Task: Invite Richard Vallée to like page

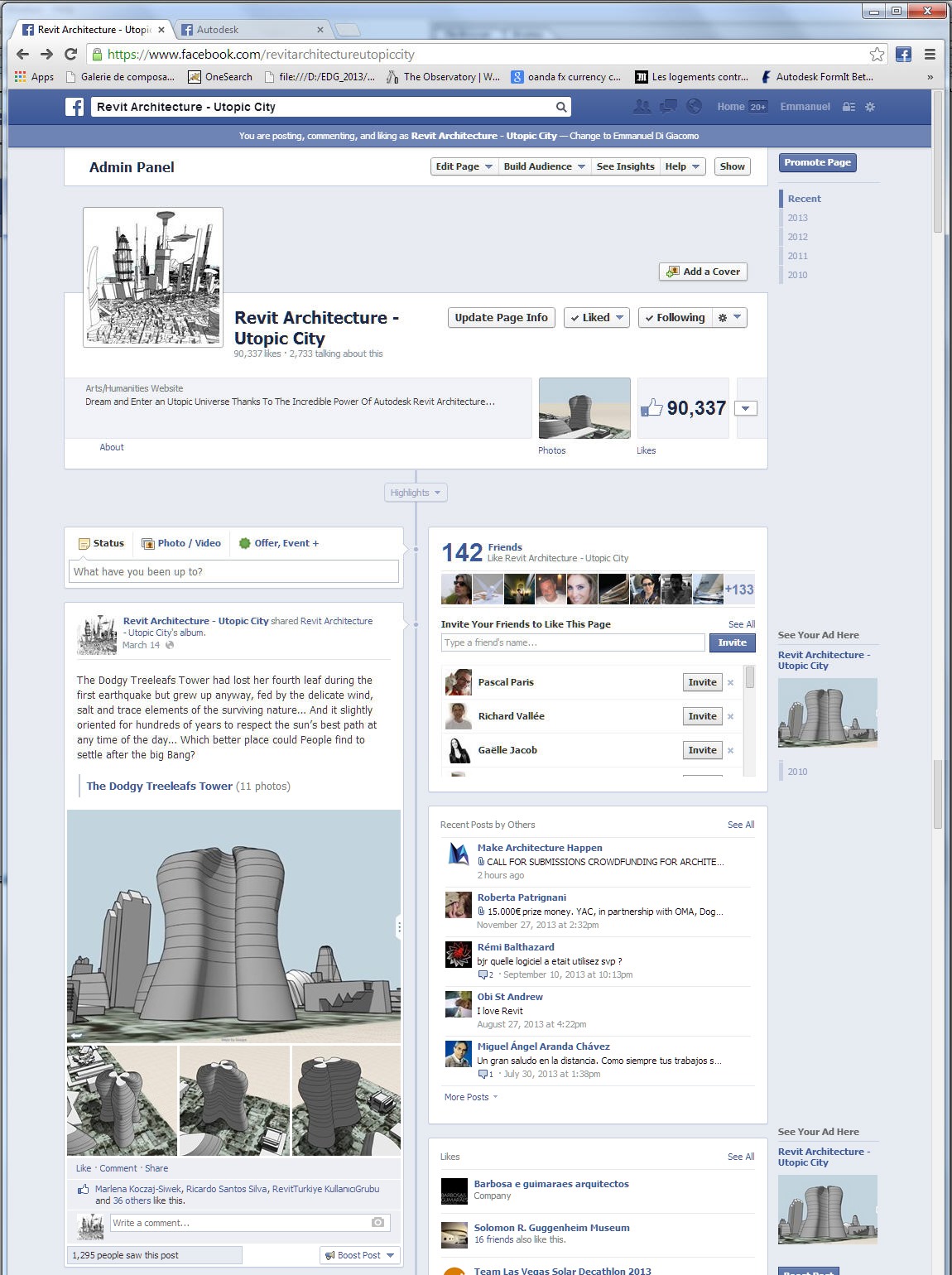Action: tap(702, 716)
